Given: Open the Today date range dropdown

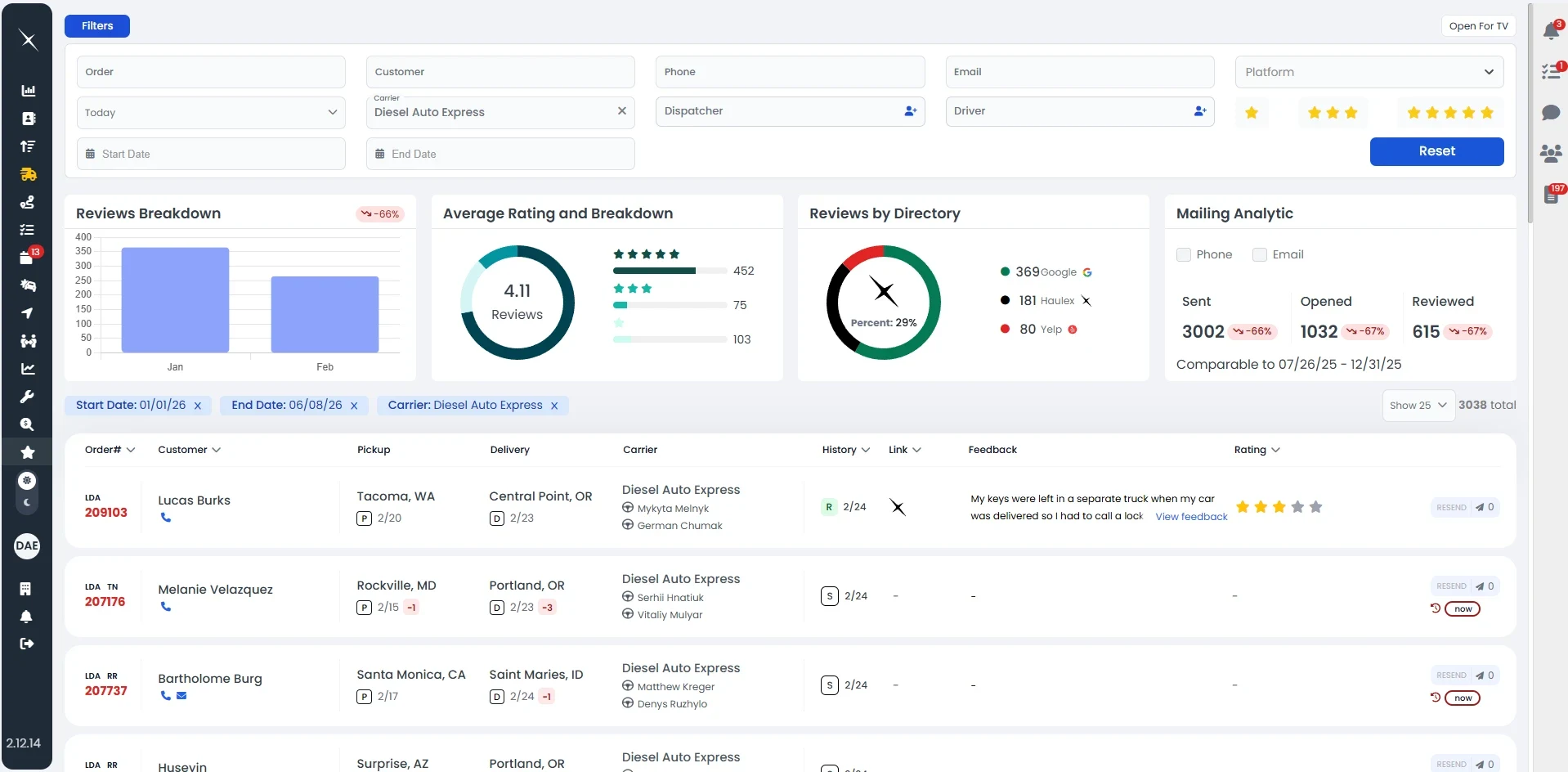Looking at the screenshot, I should pyautogui.click(x=211, y=113).
